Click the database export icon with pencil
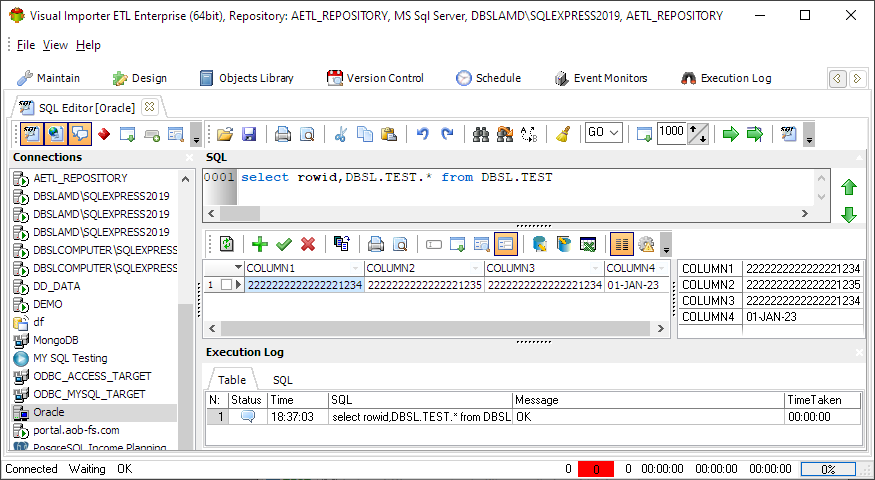875x480 pixels. coord(564,244)
